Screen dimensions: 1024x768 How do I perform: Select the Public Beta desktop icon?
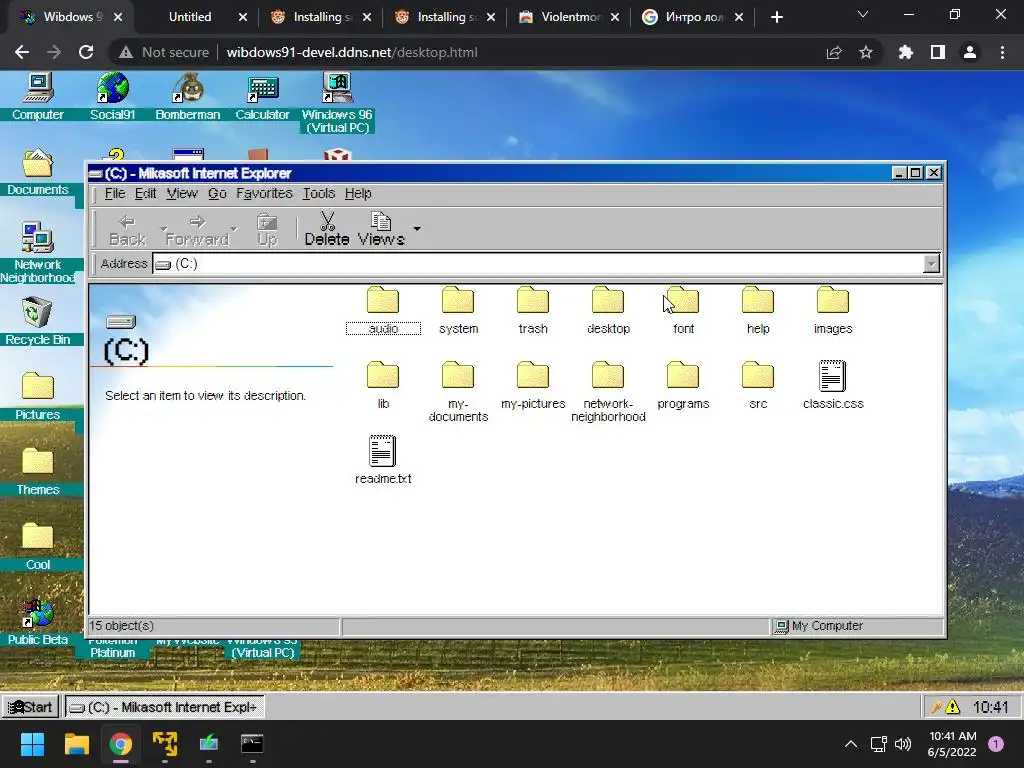click(x=38, y=622)
